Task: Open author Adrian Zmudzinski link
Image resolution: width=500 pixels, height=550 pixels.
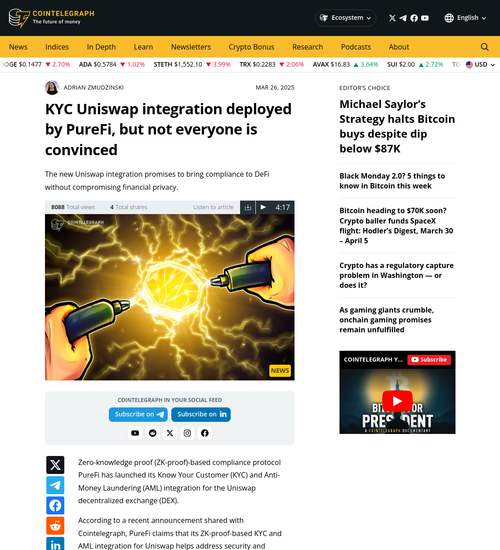Action: click(94, 87)
